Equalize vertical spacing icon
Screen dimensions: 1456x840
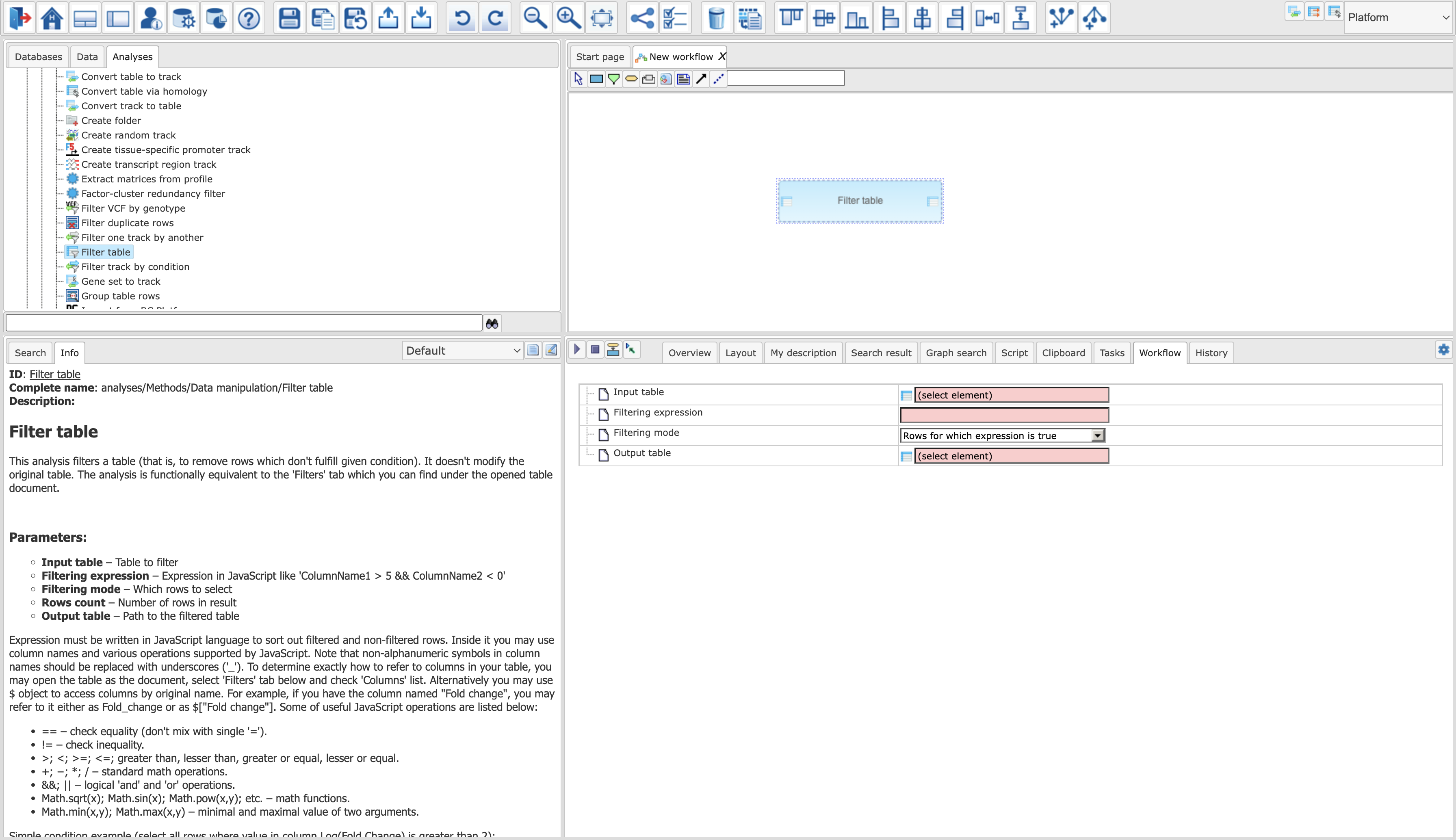pyautogui.click(x=1021, y=18)
